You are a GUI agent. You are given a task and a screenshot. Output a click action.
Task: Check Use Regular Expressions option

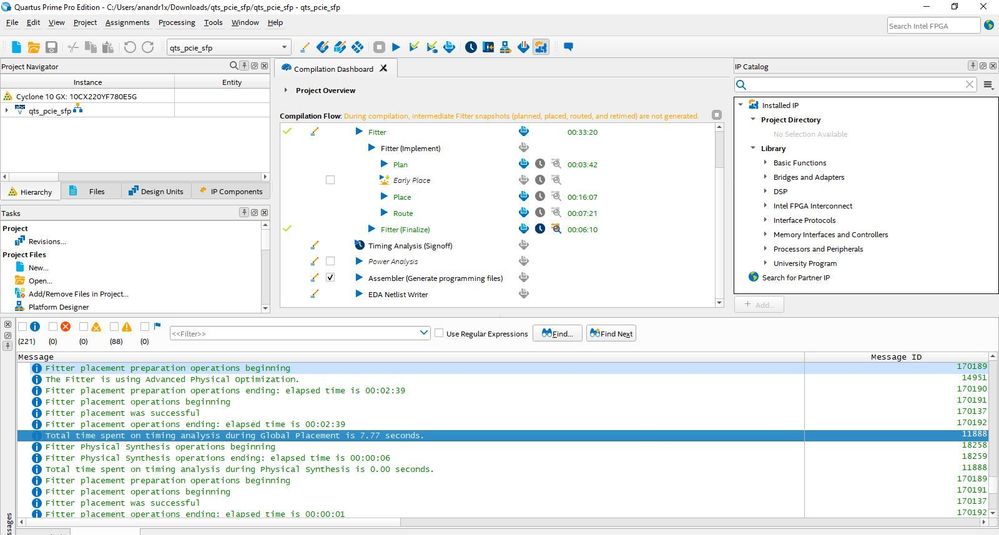pyautogui.click(x=440, y=333)
